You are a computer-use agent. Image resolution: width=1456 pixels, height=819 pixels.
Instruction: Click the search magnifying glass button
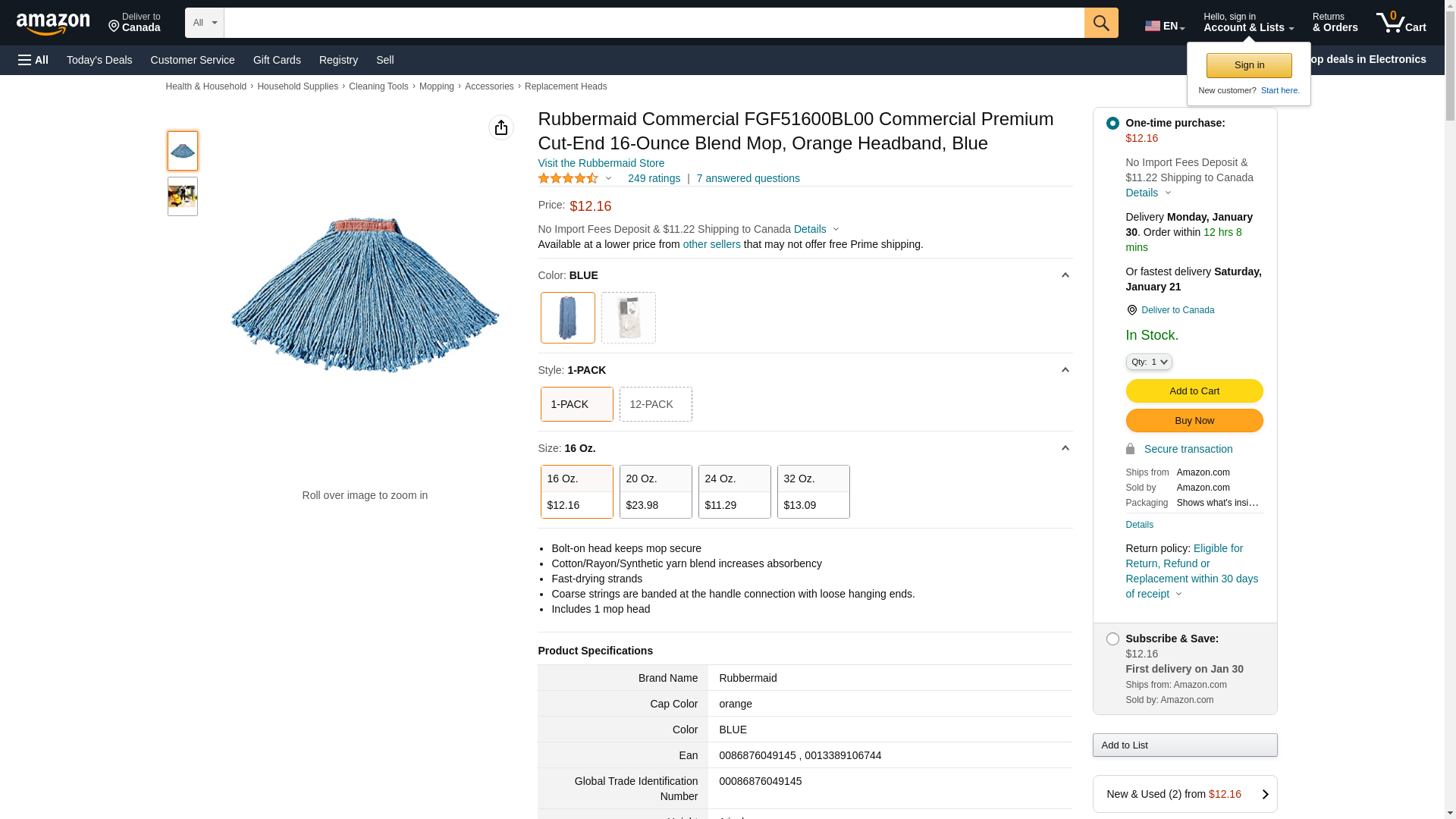click(x=1100, y=23)
